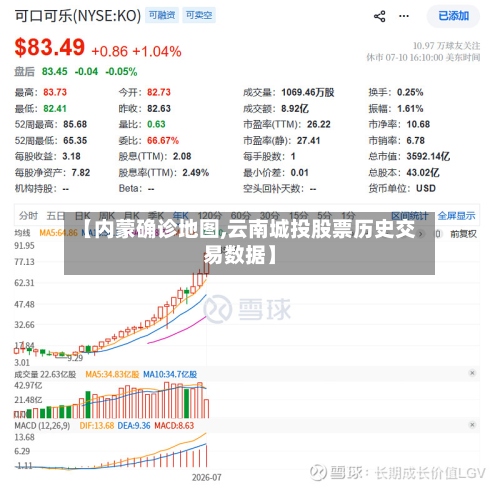The image size is (500, 488).
Task: Select the 1分 chart tab
Action: 348,216
